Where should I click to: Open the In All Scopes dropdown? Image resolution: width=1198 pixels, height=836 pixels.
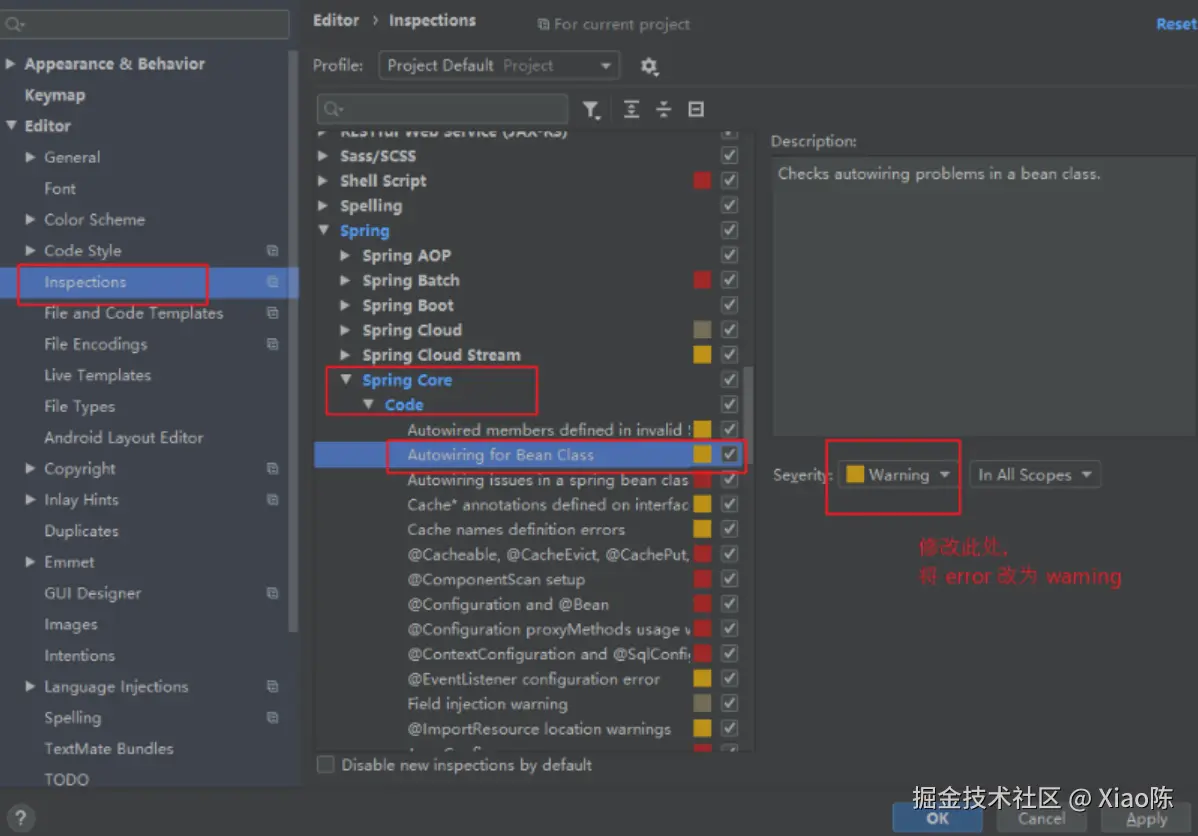(x=1034, y=475)
